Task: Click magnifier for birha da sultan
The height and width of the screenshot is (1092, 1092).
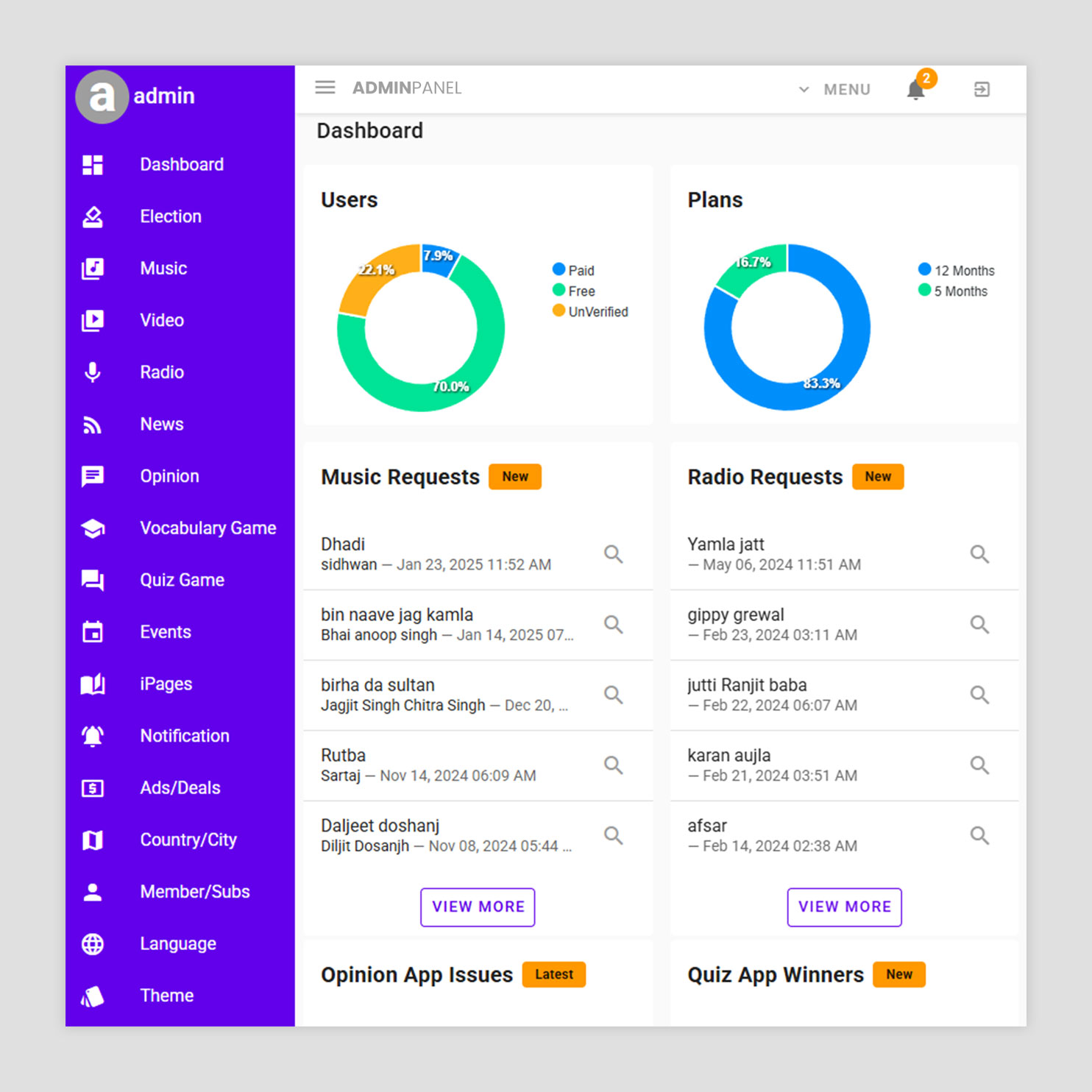Action: pos(614,695)
